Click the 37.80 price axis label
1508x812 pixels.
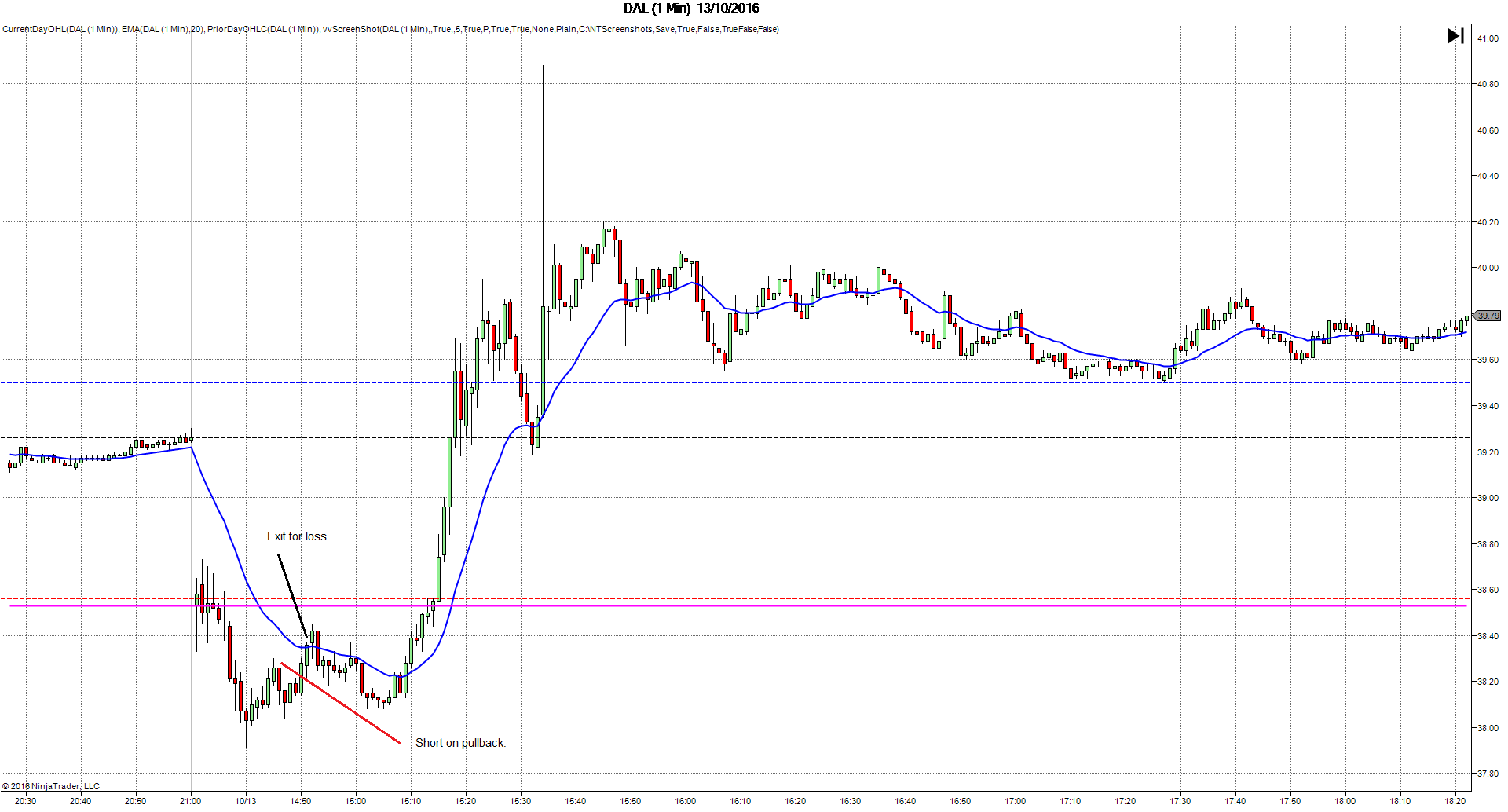click(1488, 774)
